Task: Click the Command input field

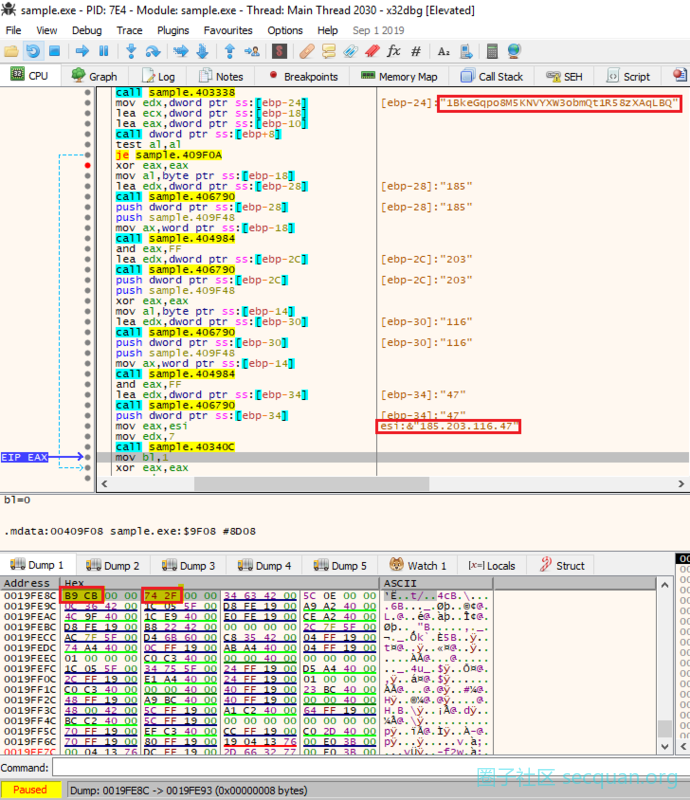Action: coord(364,768)
